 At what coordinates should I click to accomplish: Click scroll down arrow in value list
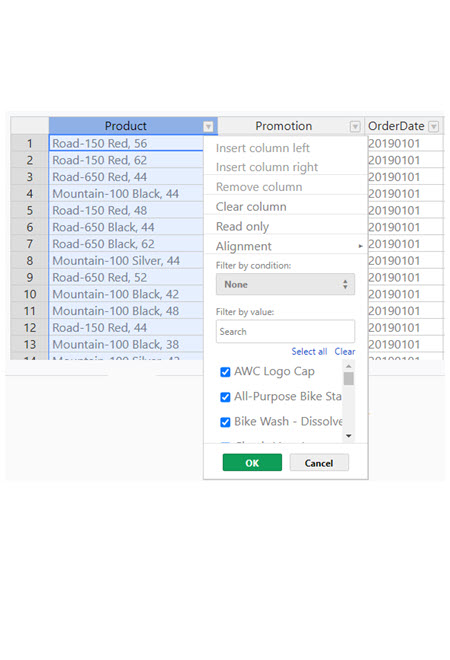(349, 436)
